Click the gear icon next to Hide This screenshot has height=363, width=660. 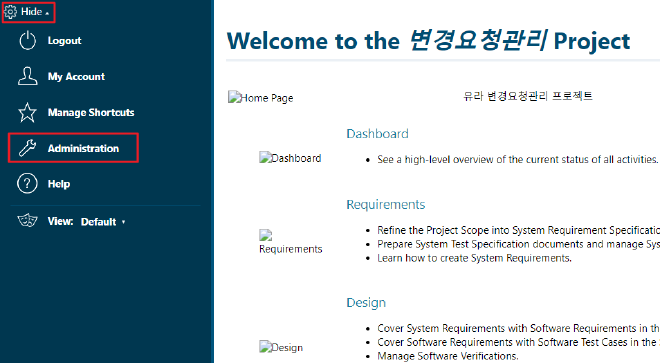pos(11,12)
